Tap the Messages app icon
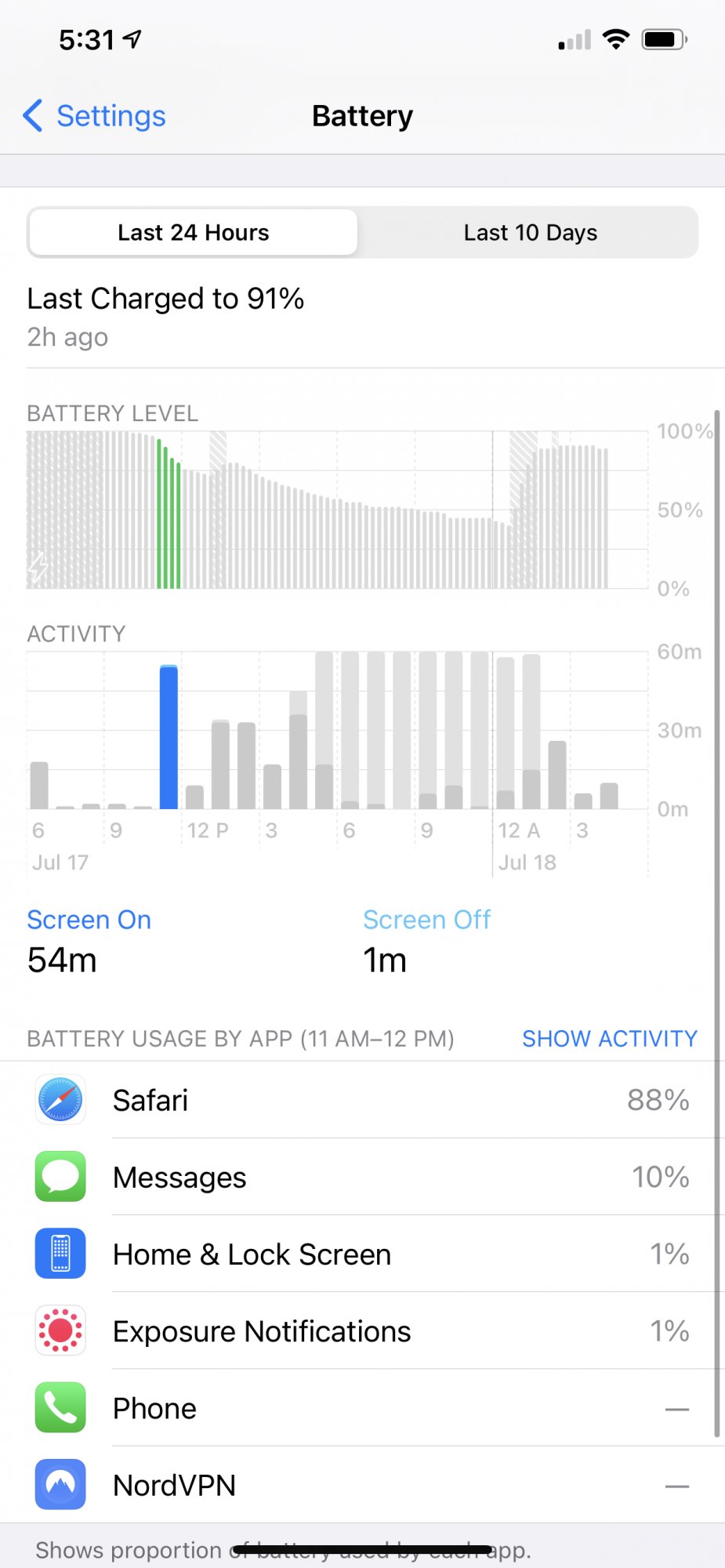Viewport: 725px width, 1568px height. point(60,1176)
